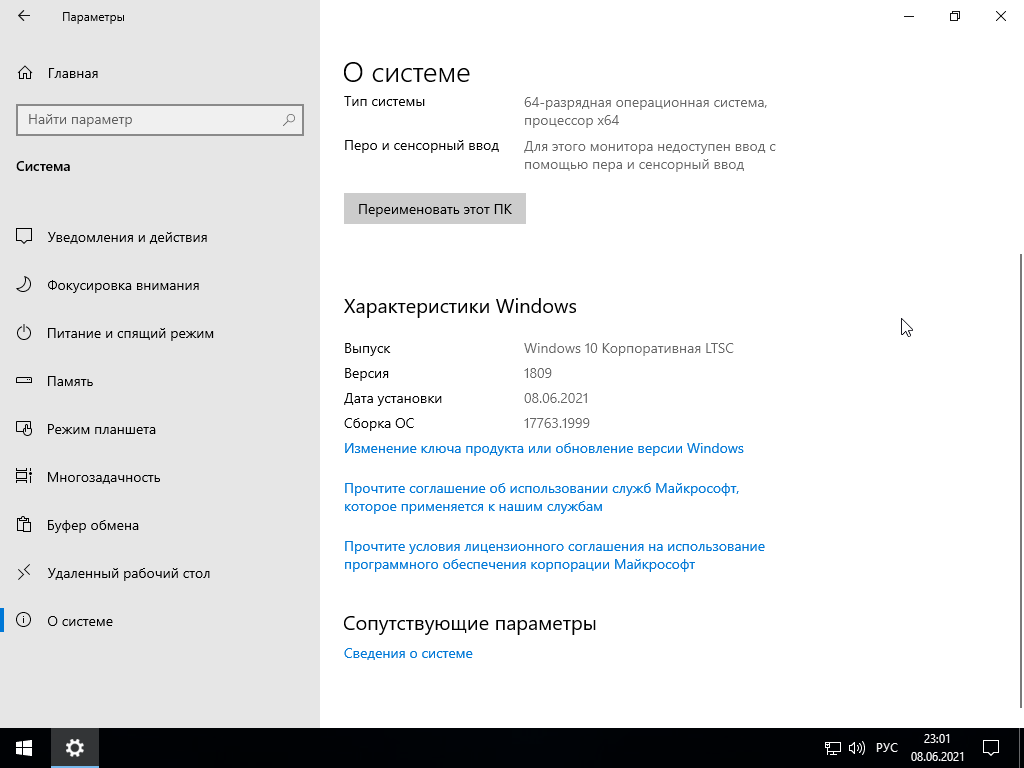This screenshot has height=768, width=1024.
Task: Click the vertical scrollbar thumb
Action: tap(1021, 480)
